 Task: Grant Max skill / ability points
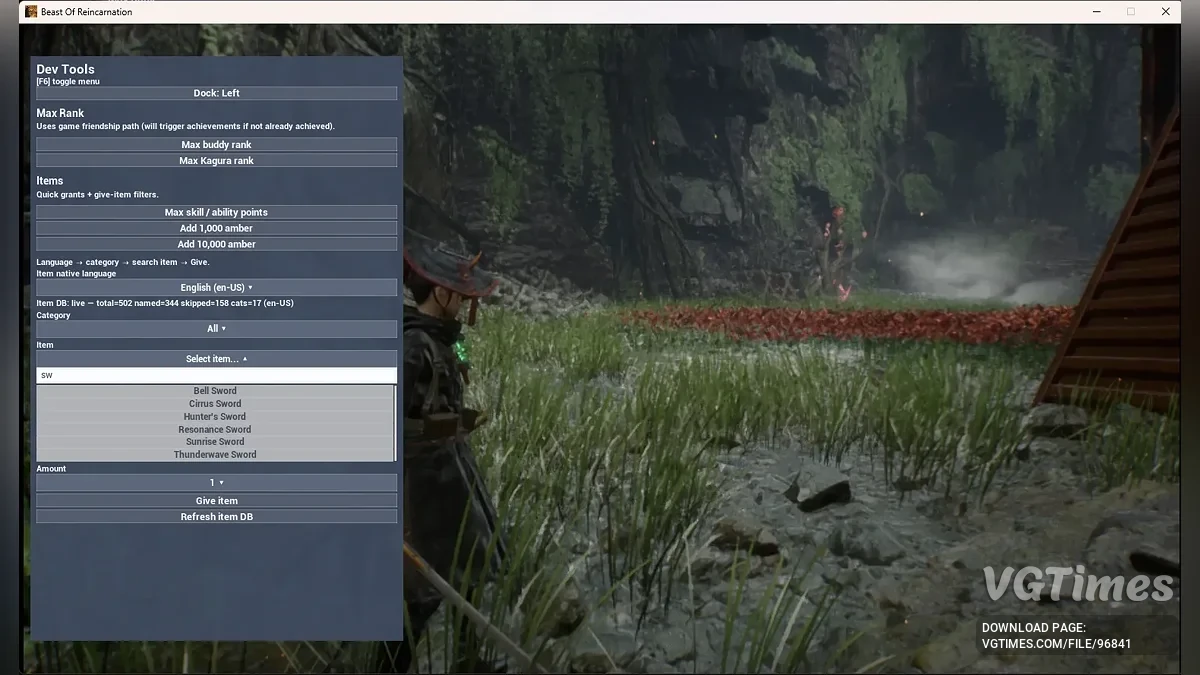(x=217, y=213)
